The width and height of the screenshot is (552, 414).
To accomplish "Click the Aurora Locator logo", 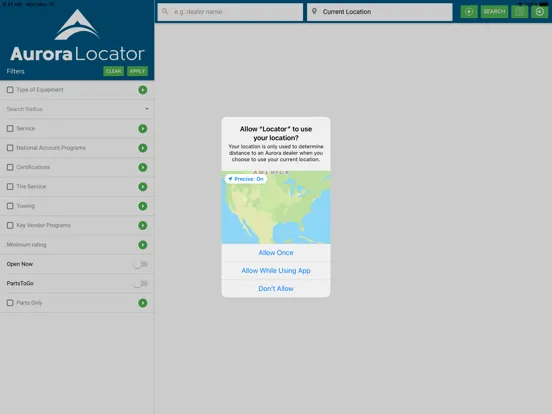I will click(x=77, y=35).
